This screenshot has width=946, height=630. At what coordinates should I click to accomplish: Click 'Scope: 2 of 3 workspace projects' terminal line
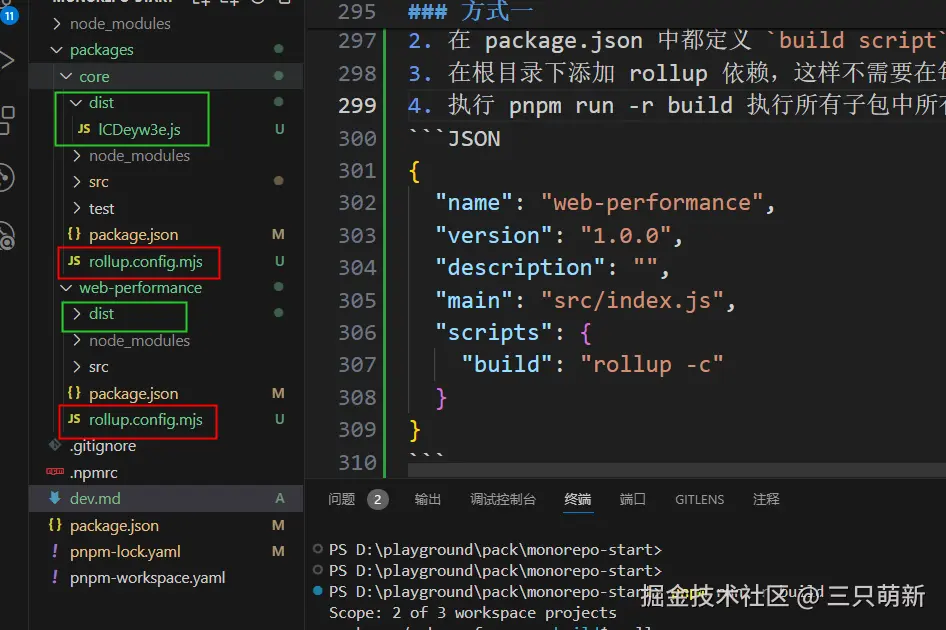(x=472, y=612)
